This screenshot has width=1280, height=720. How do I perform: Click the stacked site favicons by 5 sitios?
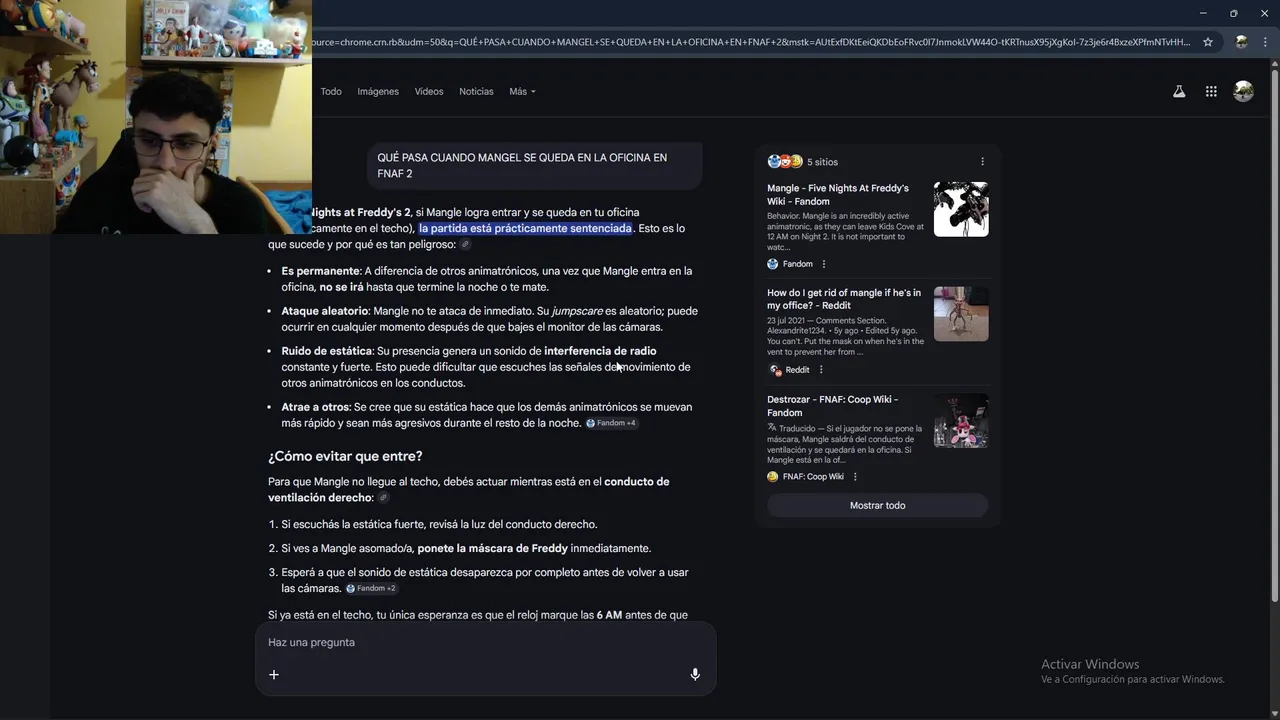pos(785,161)
